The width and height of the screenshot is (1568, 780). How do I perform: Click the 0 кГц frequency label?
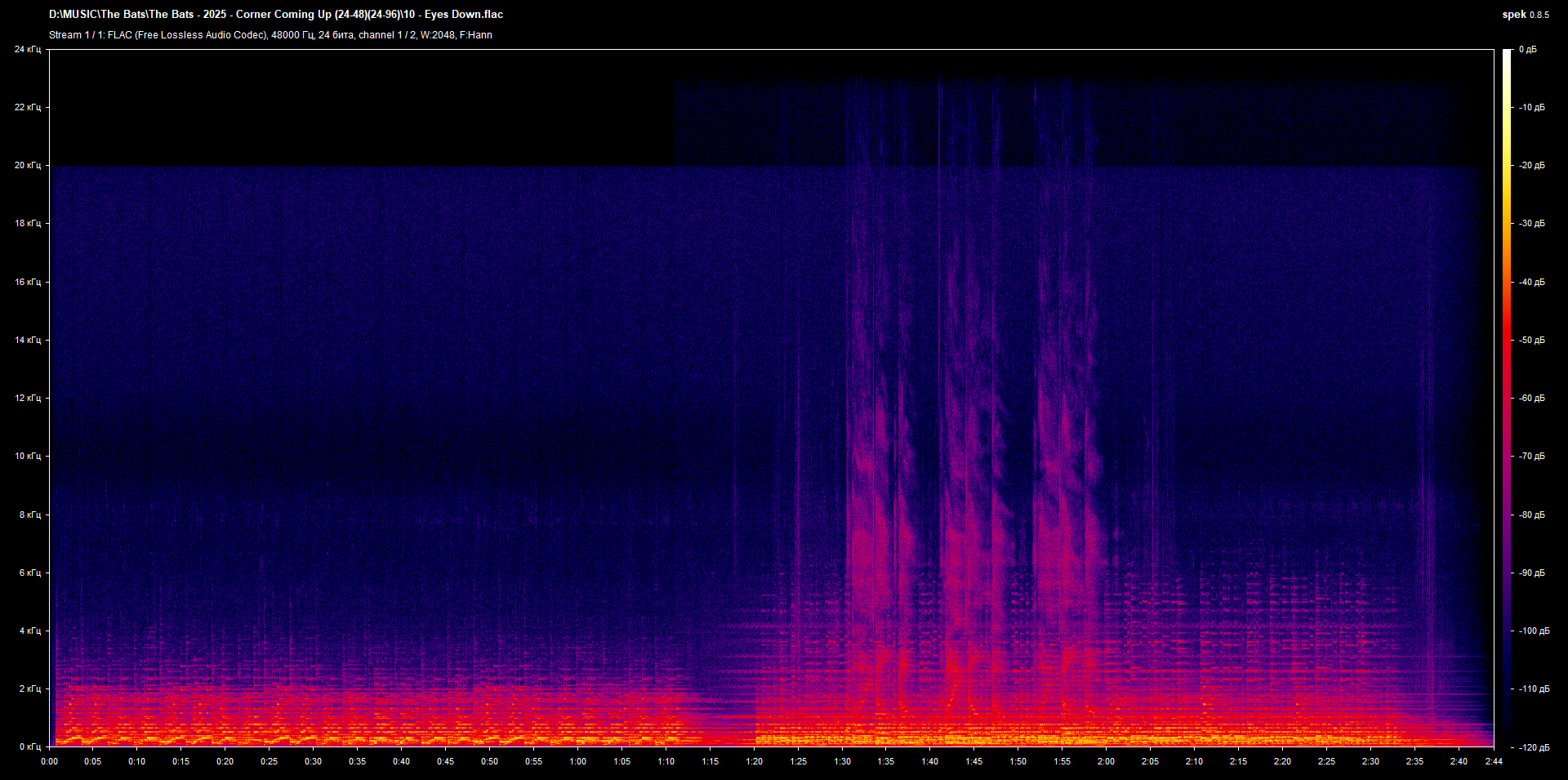[30, 747]
